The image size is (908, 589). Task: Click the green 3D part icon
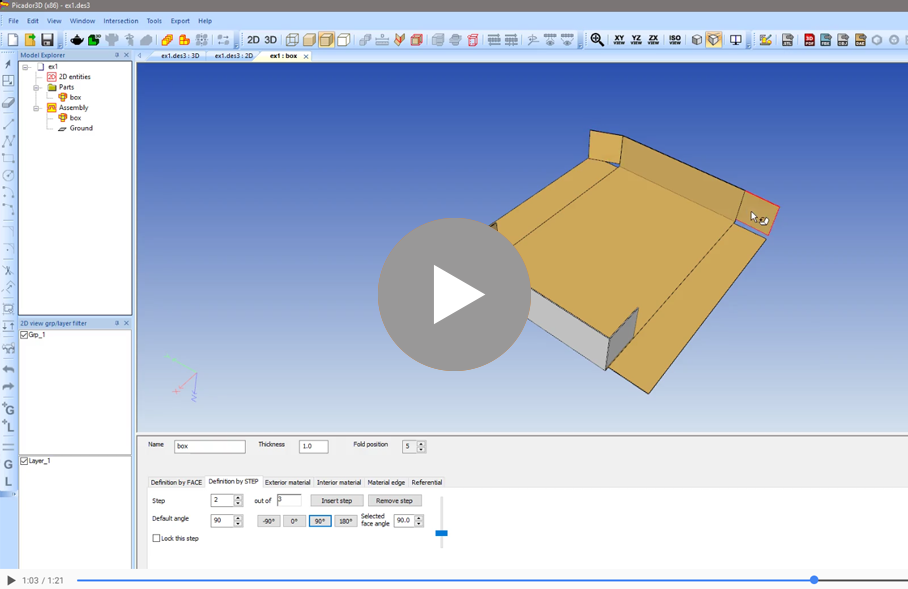click(x=94, y=39)
